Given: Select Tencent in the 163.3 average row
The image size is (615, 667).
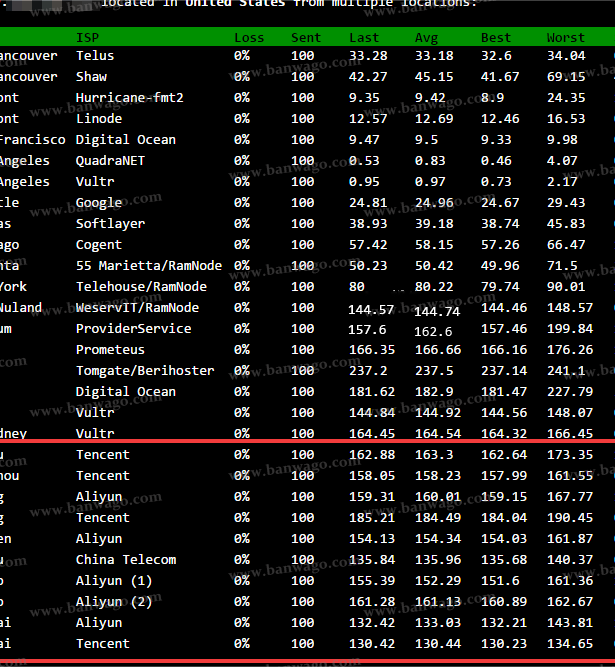Looking at the screenshot, I should (x=103, y=455).
